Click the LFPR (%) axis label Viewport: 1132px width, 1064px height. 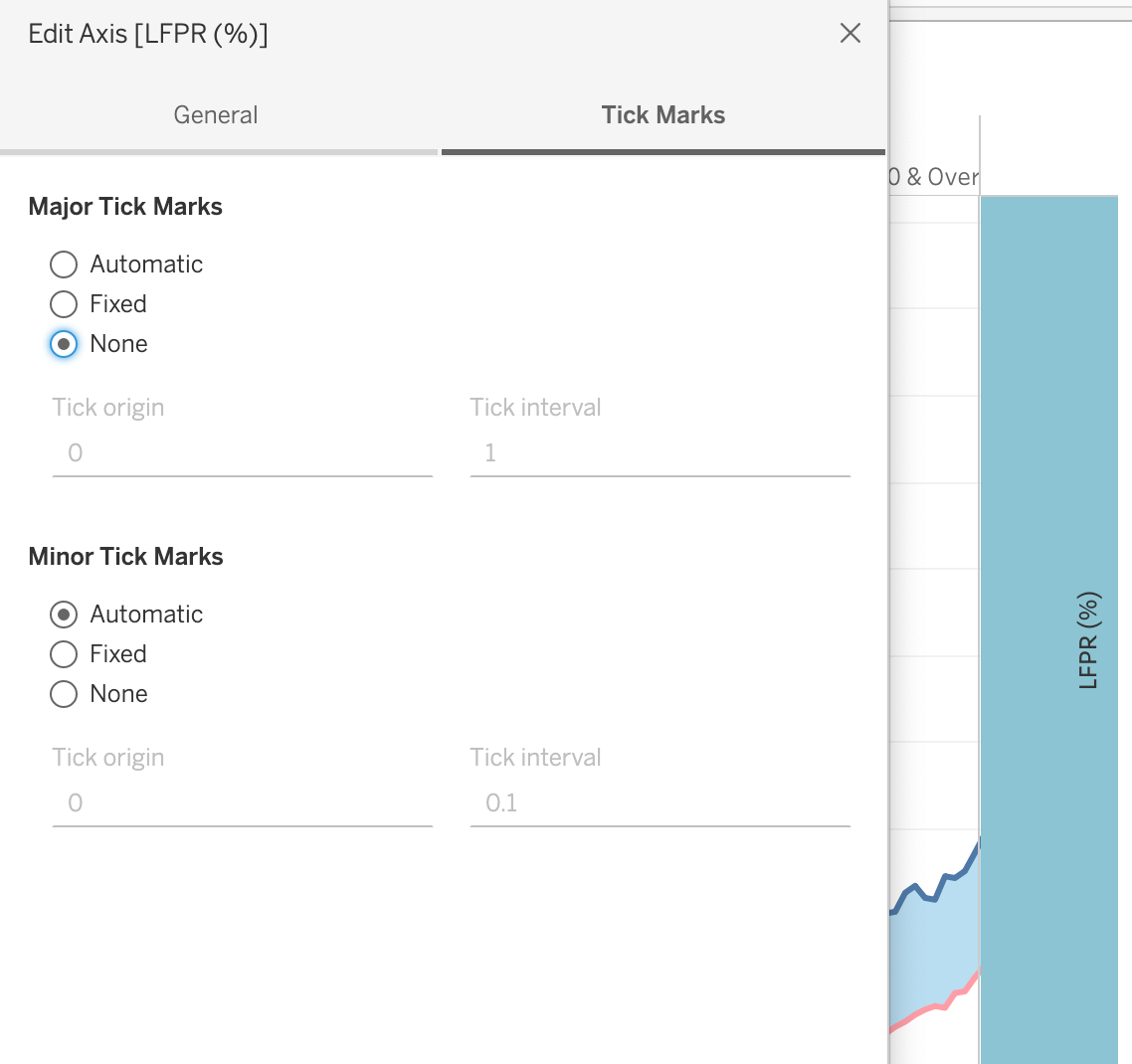1088,640
